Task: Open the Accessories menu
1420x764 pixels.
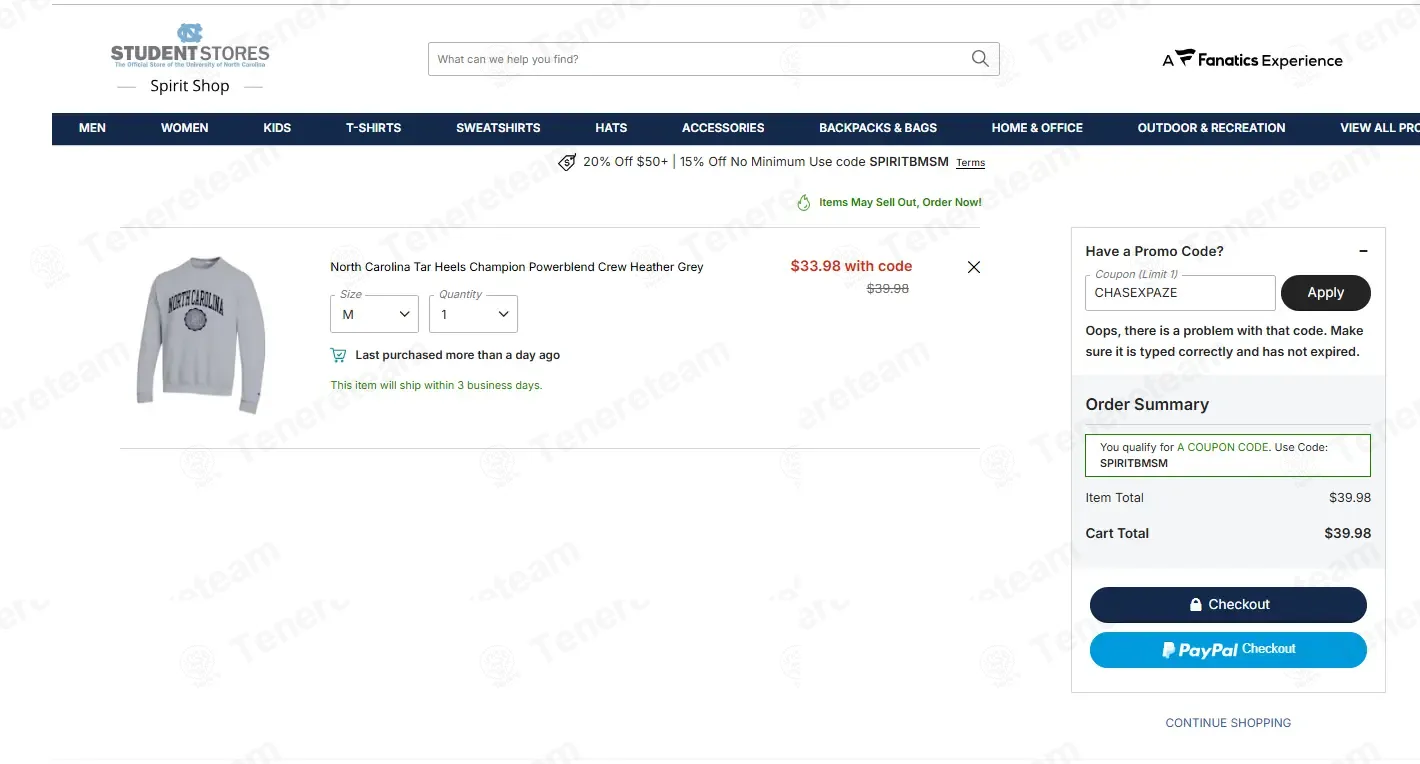Action: coord(723,128)
